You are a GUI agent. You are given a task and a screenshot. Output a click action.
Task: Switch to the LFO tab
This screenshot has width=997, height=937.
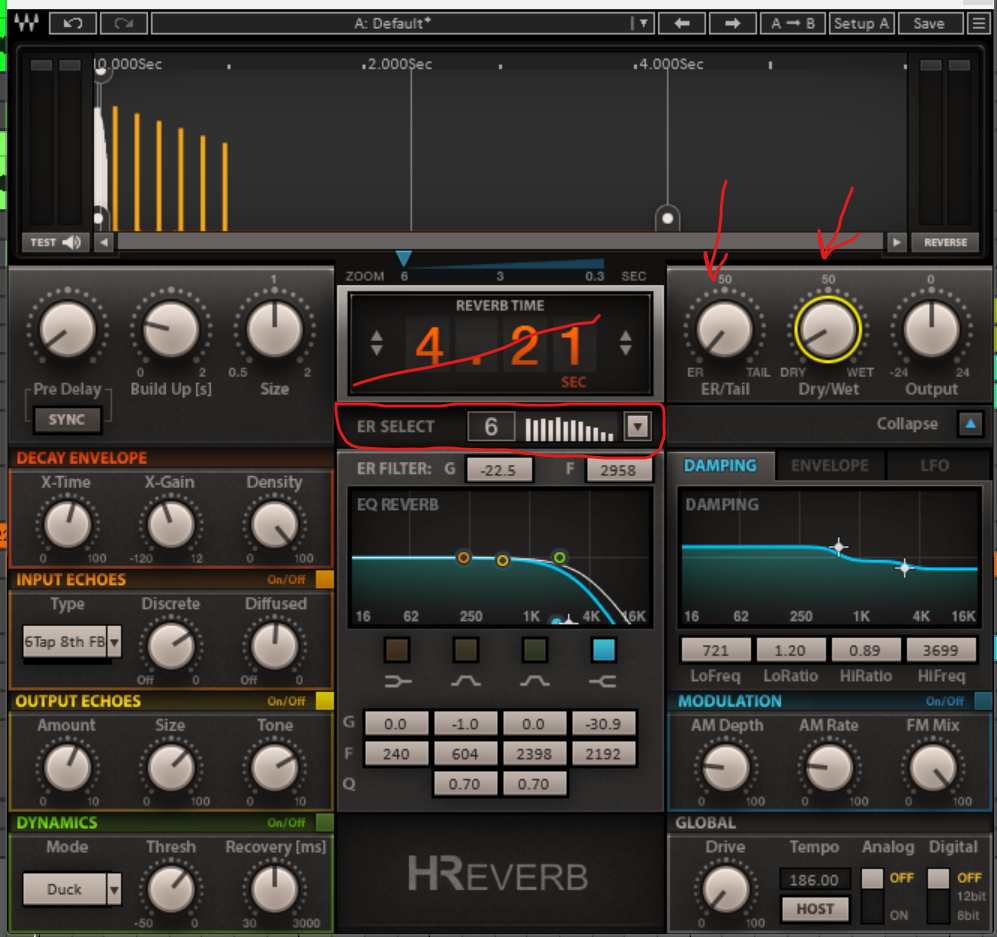click(x=934, y=466)
